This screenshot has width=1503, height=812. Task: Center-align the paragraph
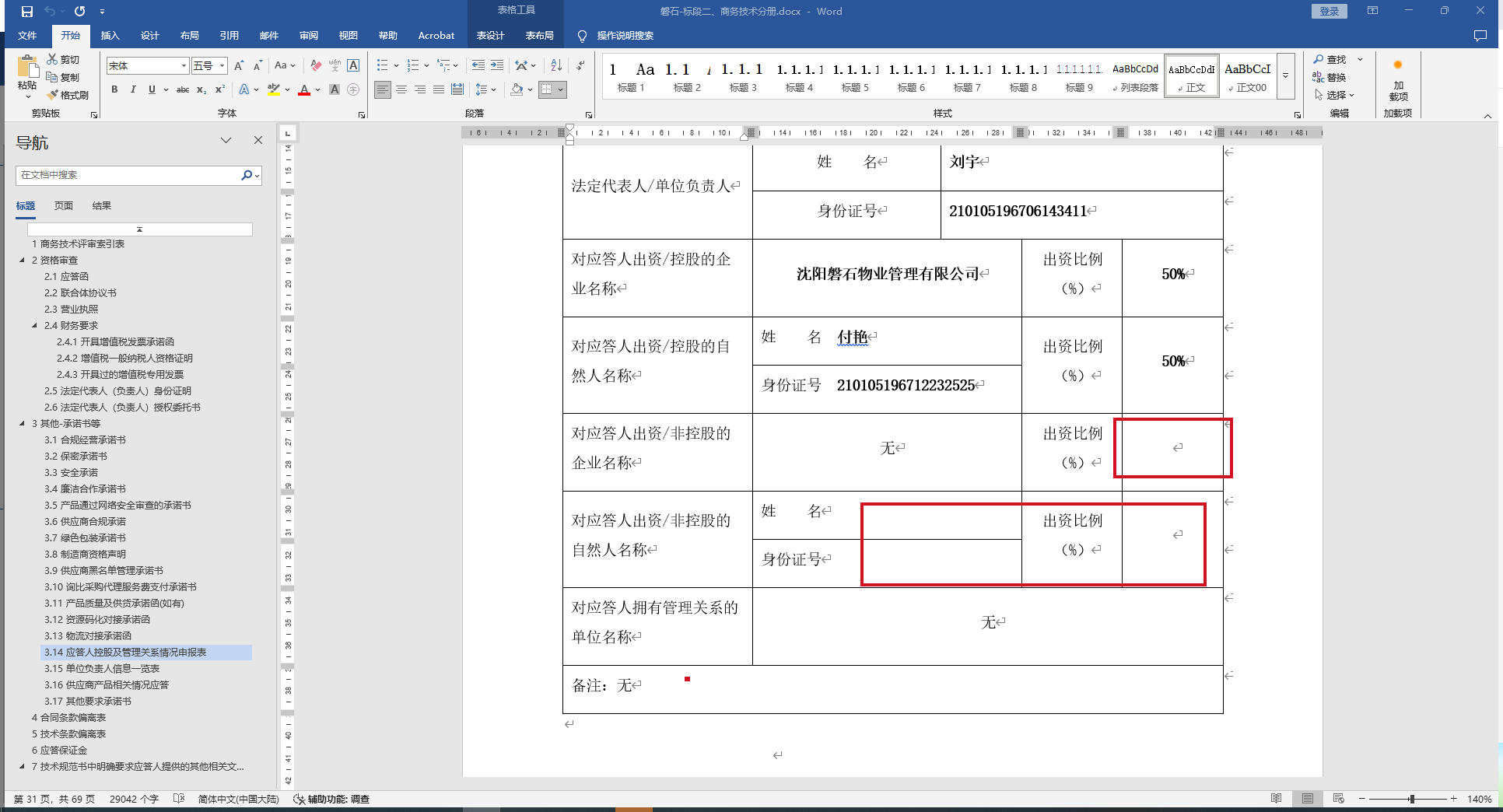pyautogui.click(x=401, y=89)
